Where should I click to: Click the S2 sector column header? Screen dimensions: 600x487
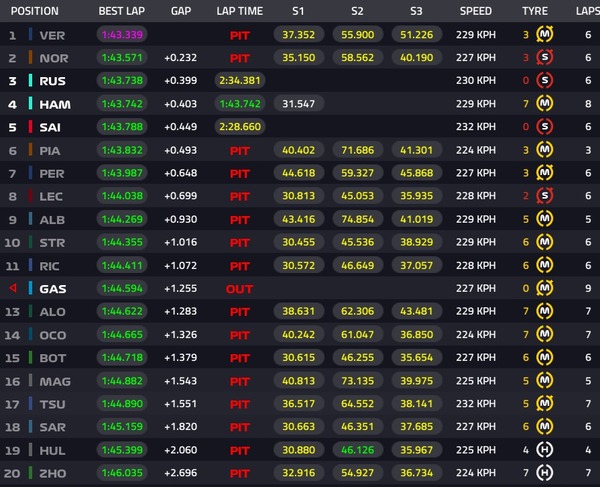[357, 11]
